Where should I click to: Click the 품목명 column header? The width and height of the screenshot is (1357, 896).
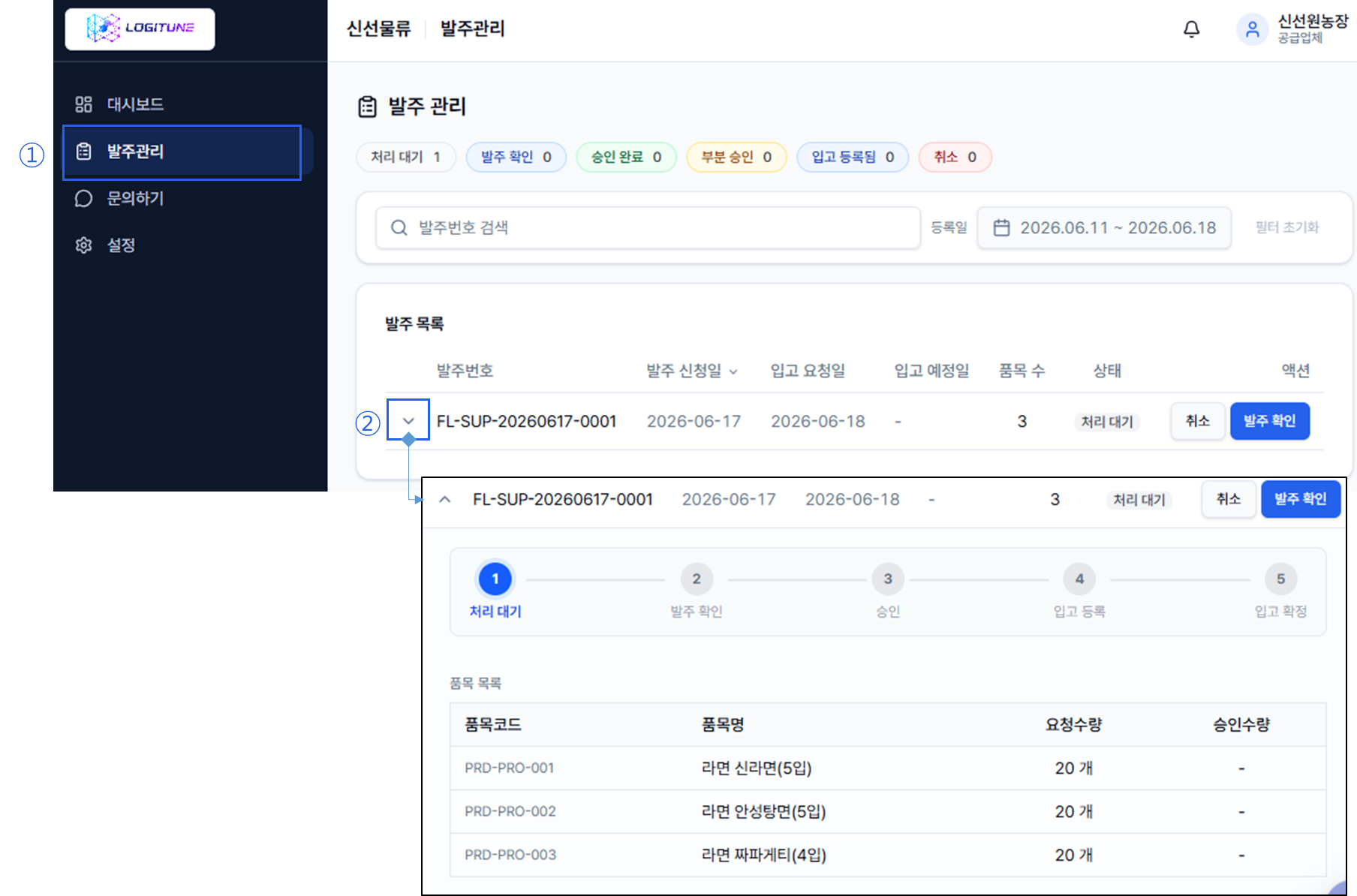[723, 724]
